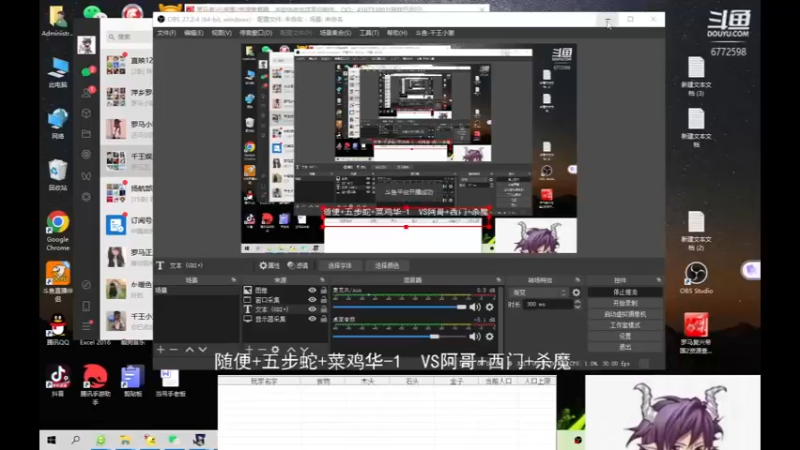
Task: Click the WeChat search box
Action: click(128, 37)
